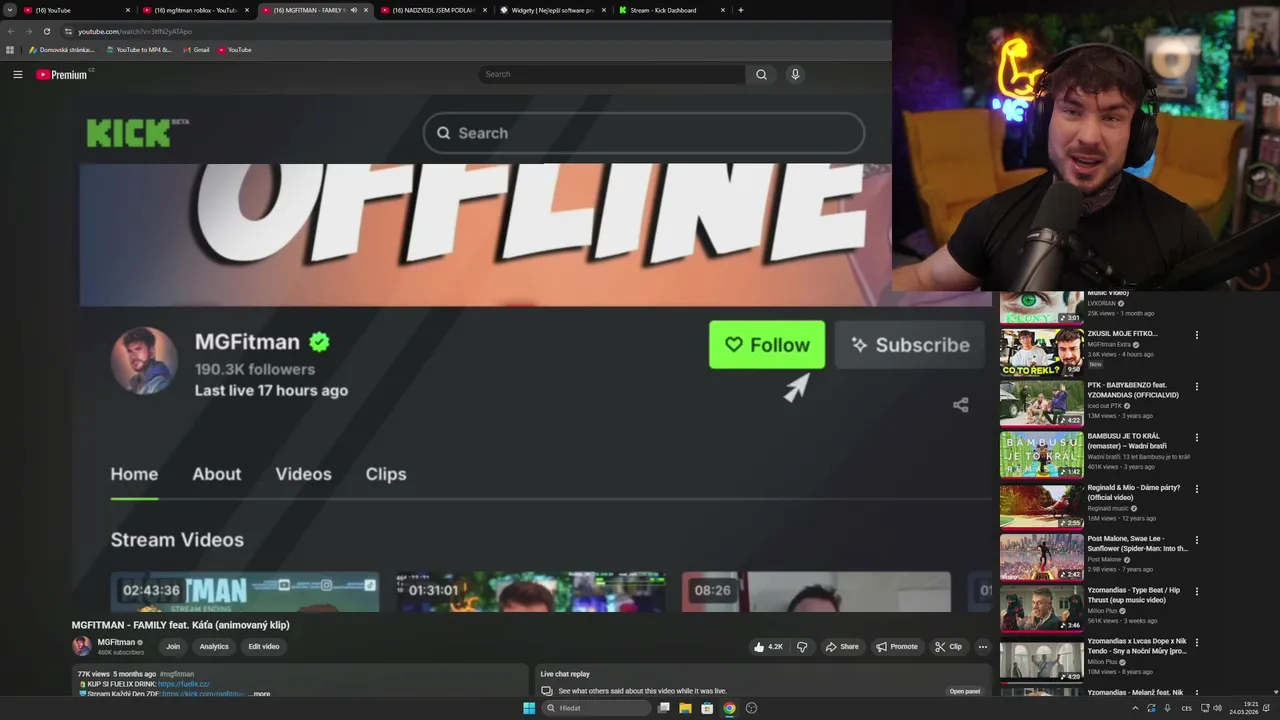
Task: Open options menu for 'ZKUSIL MOJE FITKO'
Action: coord(1196,335)
